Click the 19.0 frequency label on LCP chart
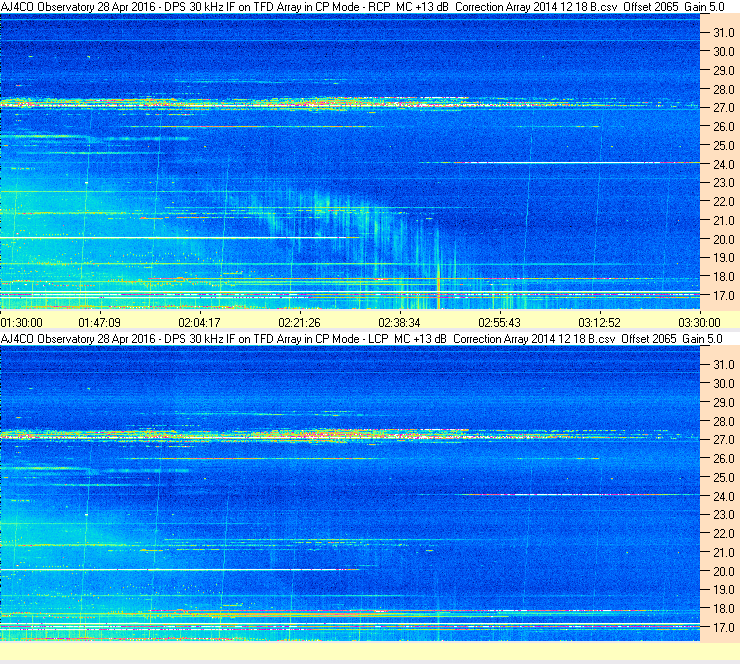 (x=723, y=589)
